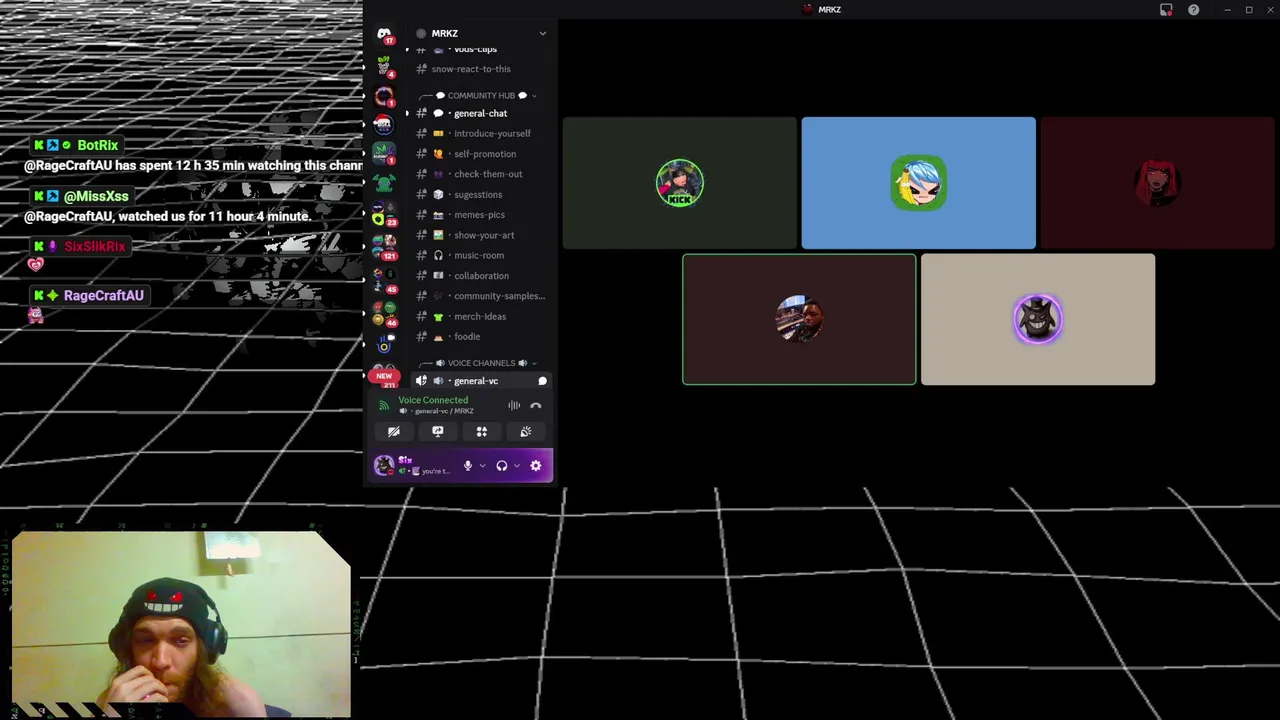Collapse the VOICE CHANNELS category
The height and width of the screenshot is (720, 1280).
[x=481, y=363]
